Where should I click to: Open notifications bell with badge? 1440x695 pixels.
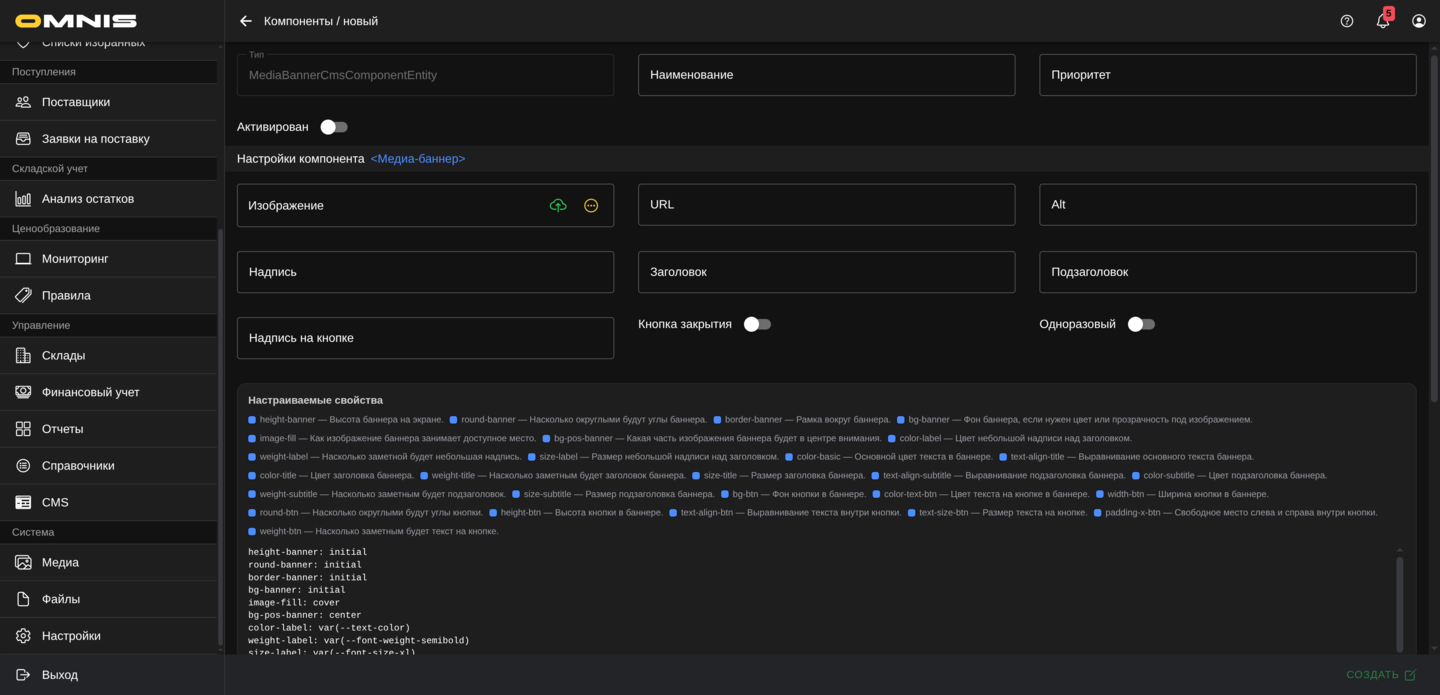(x=1383, y=21)
